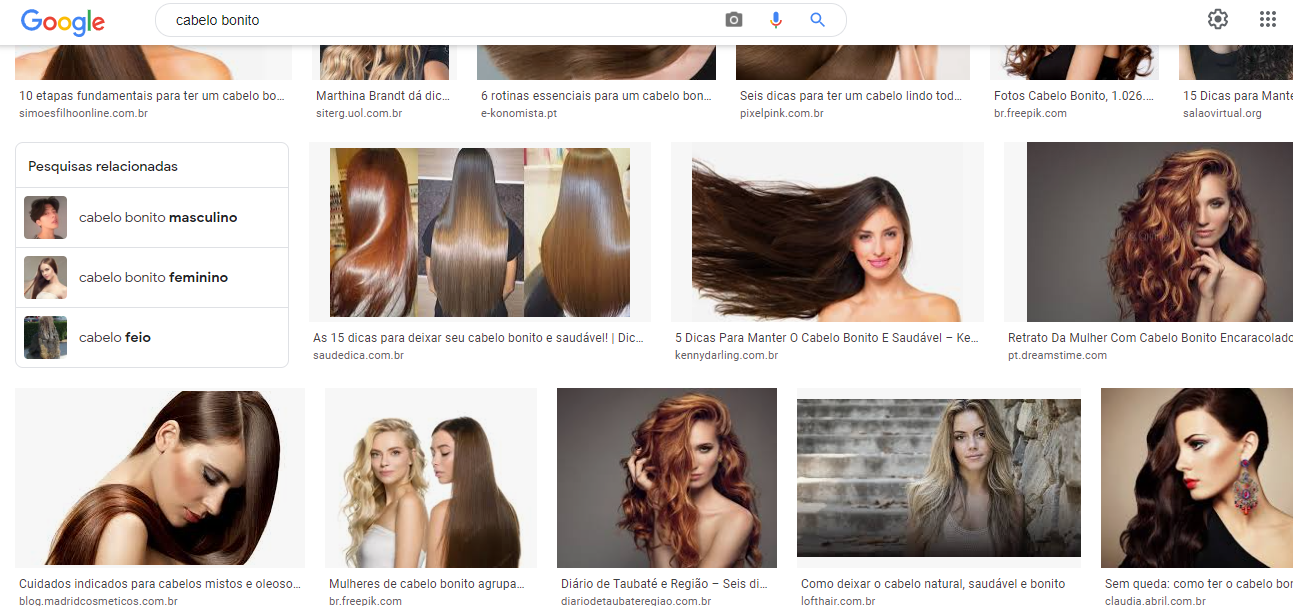Image resolution: width=1293 pixels, height=606 pixels.
Task: Open the woman by stone steps image
Action: coord(938,478)
